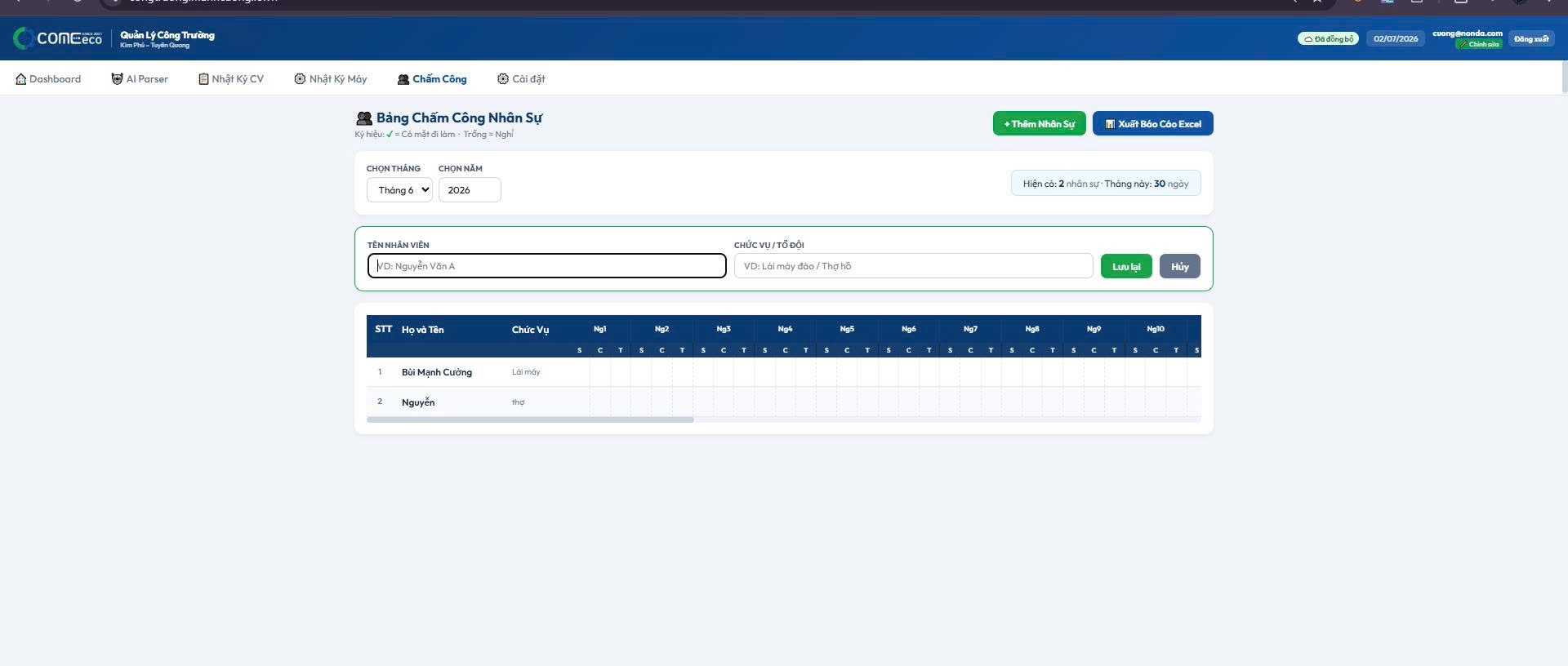The image size is (1568, 666).
Task: Click the cuong@nonda.com account email
Action: point(1468,33)
